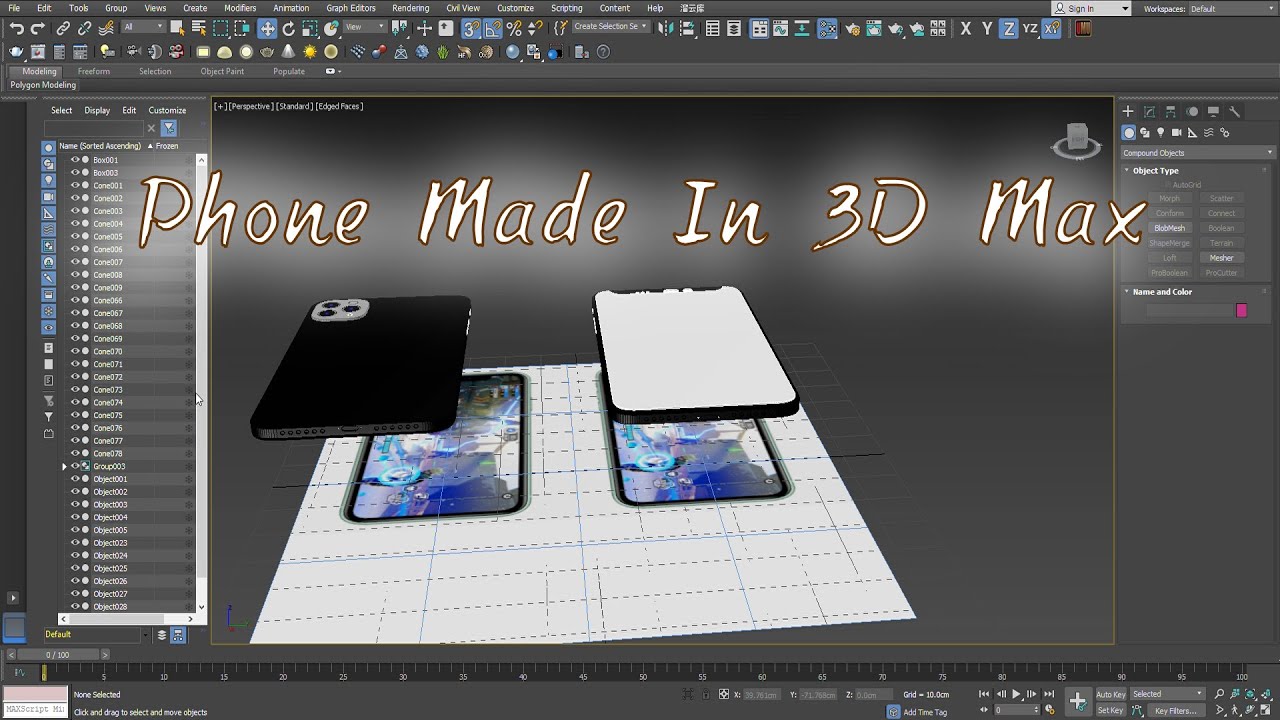This screenshot has height=720, width=1280.
Task: Open the Utilities wrench panel icon
Action: click(1235, 112)
